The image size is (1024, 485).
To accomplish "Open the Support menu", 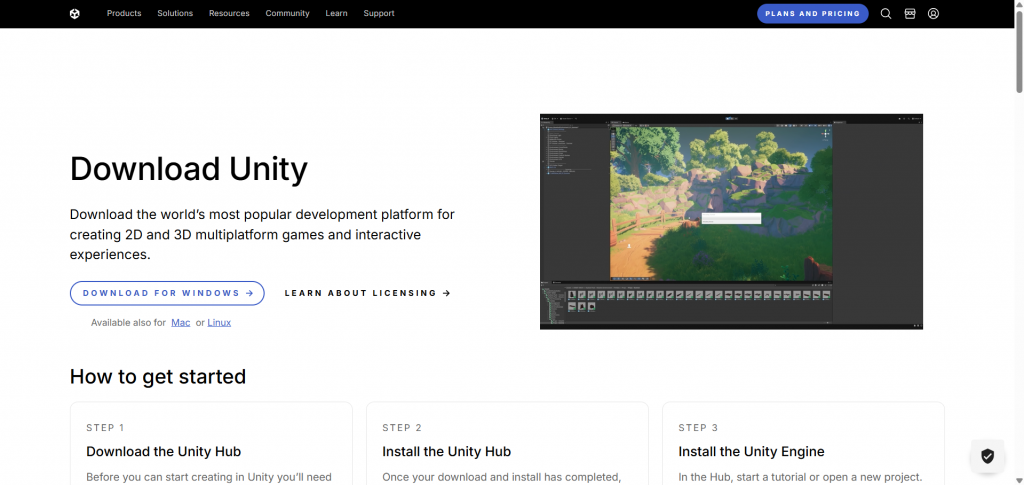I will (379, 14).
